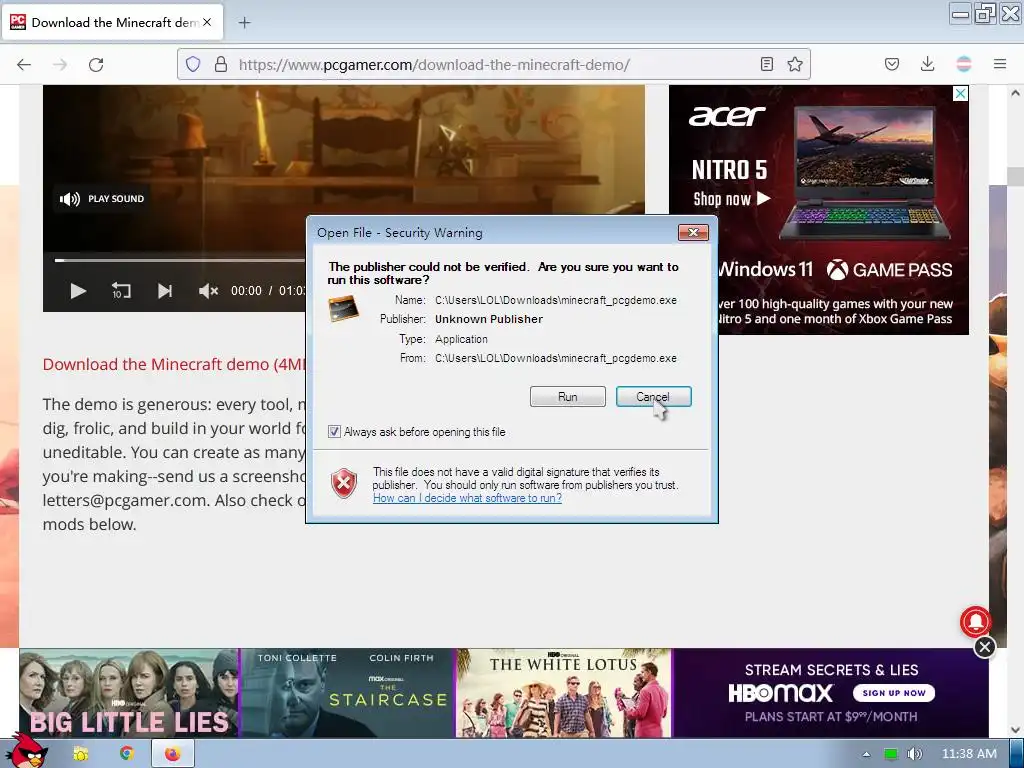Play the video with the play button
Image resolution: width=1024 pixels, height=768 pixels.
tap(78, 291)
